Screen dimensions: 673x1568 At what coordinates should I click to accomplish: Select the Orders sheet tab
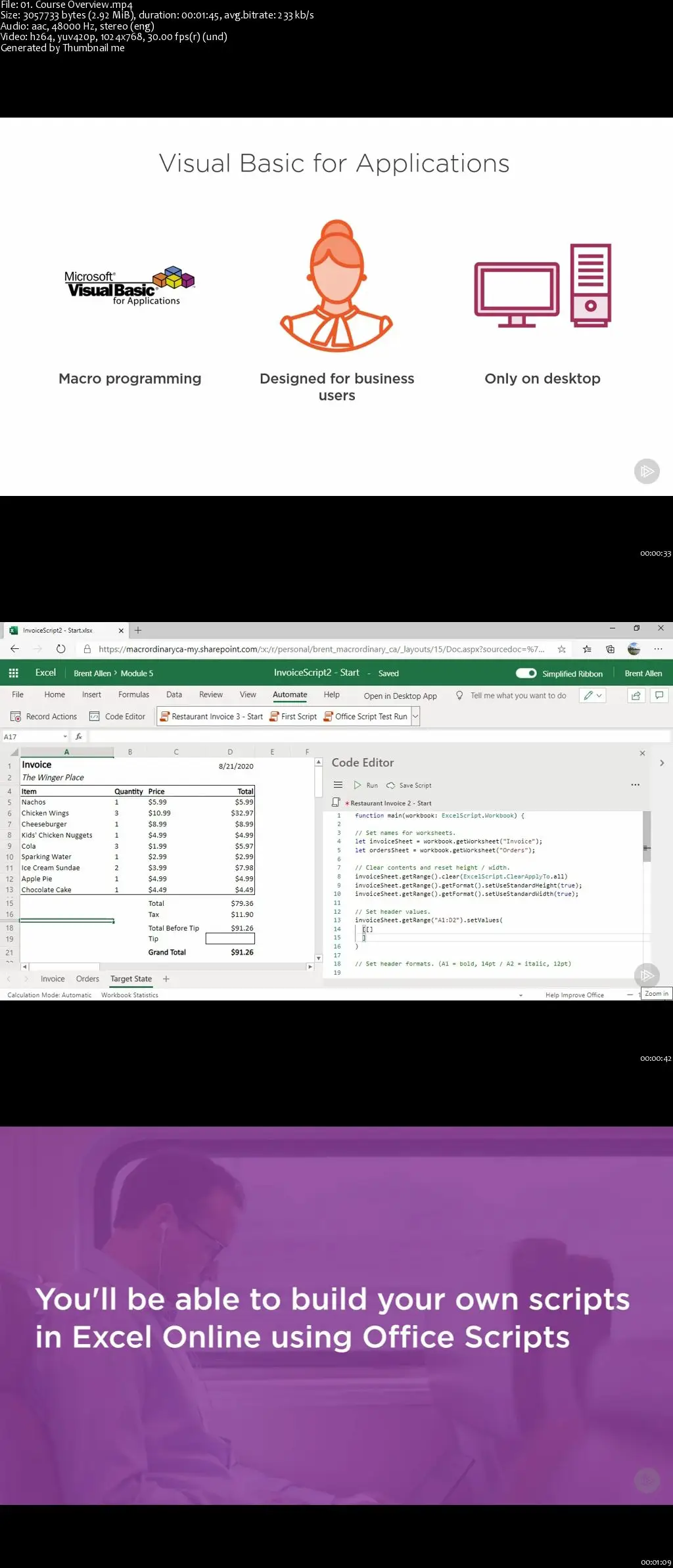(x=87, y=979)
